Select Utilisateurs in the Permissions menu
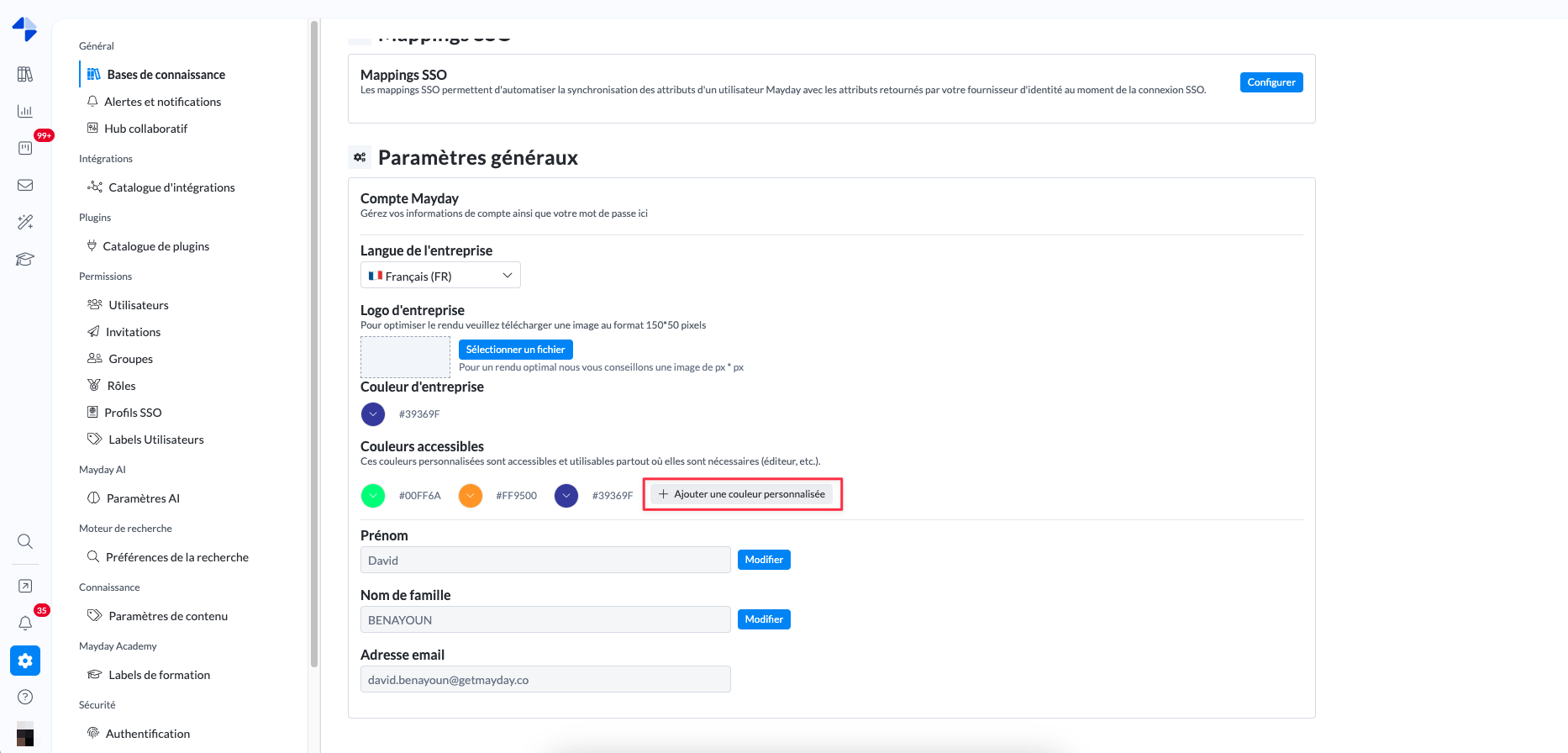Viewport: 1568px width, 753px height. (139, 305)
